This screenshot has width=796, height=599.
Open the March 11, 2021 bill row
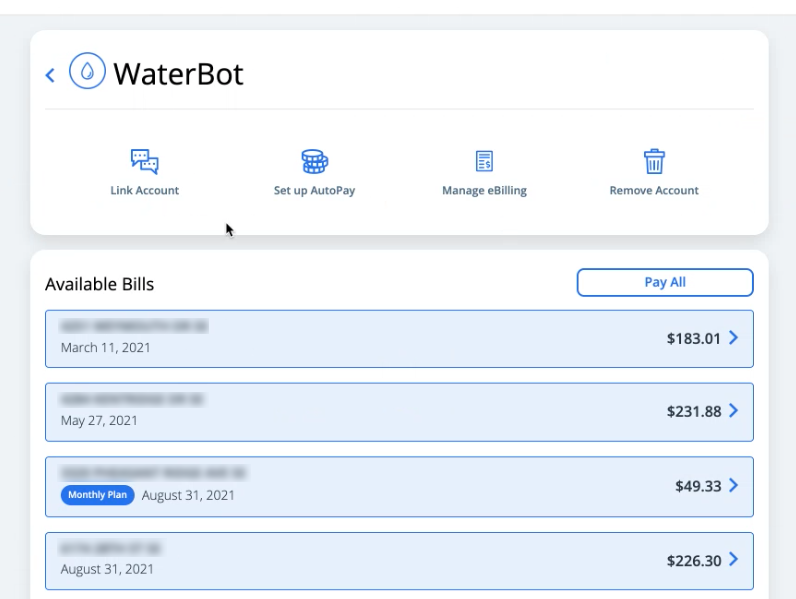coord(399,339)
